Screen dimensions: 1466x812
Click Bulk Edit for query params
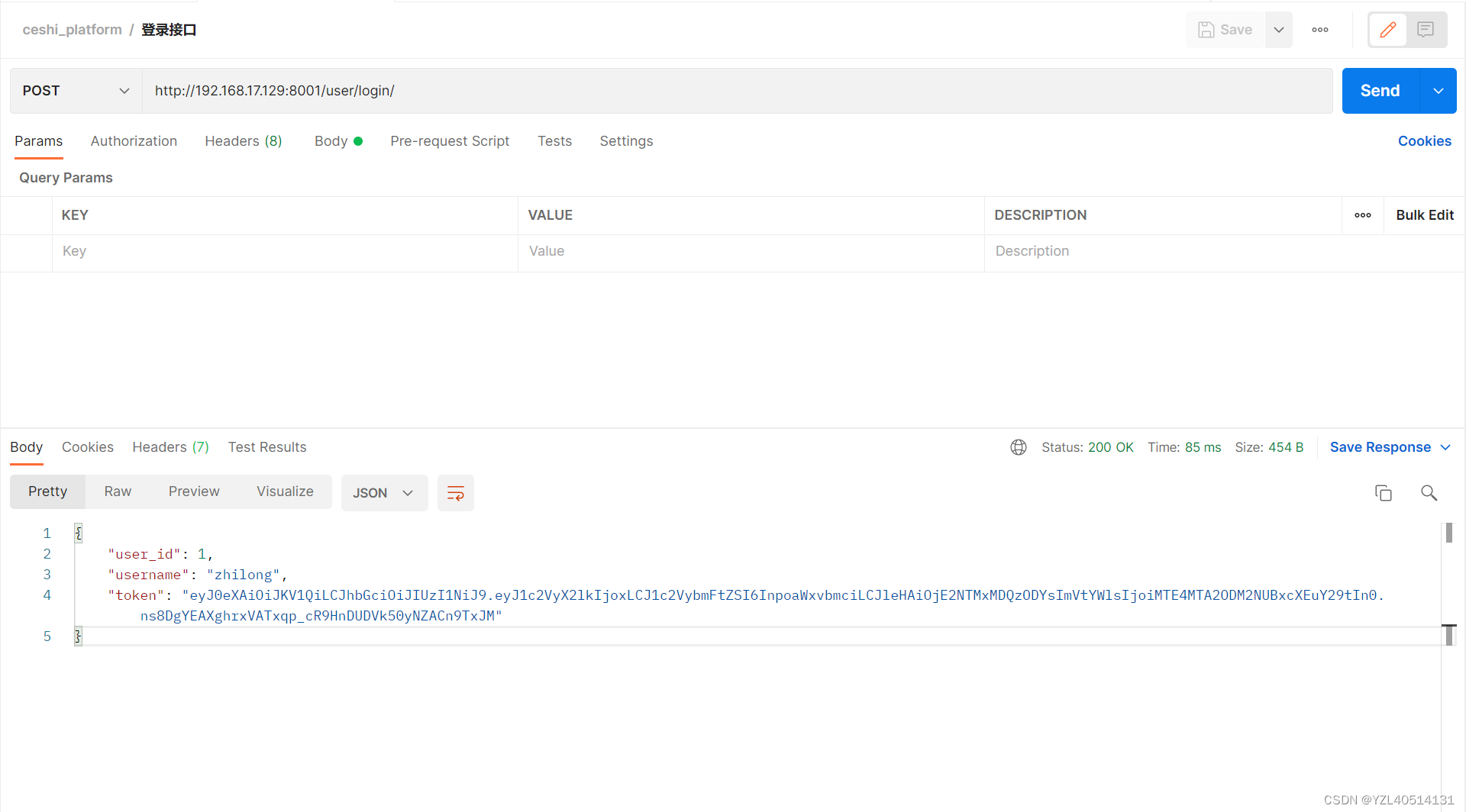[x=1425, y=215]
